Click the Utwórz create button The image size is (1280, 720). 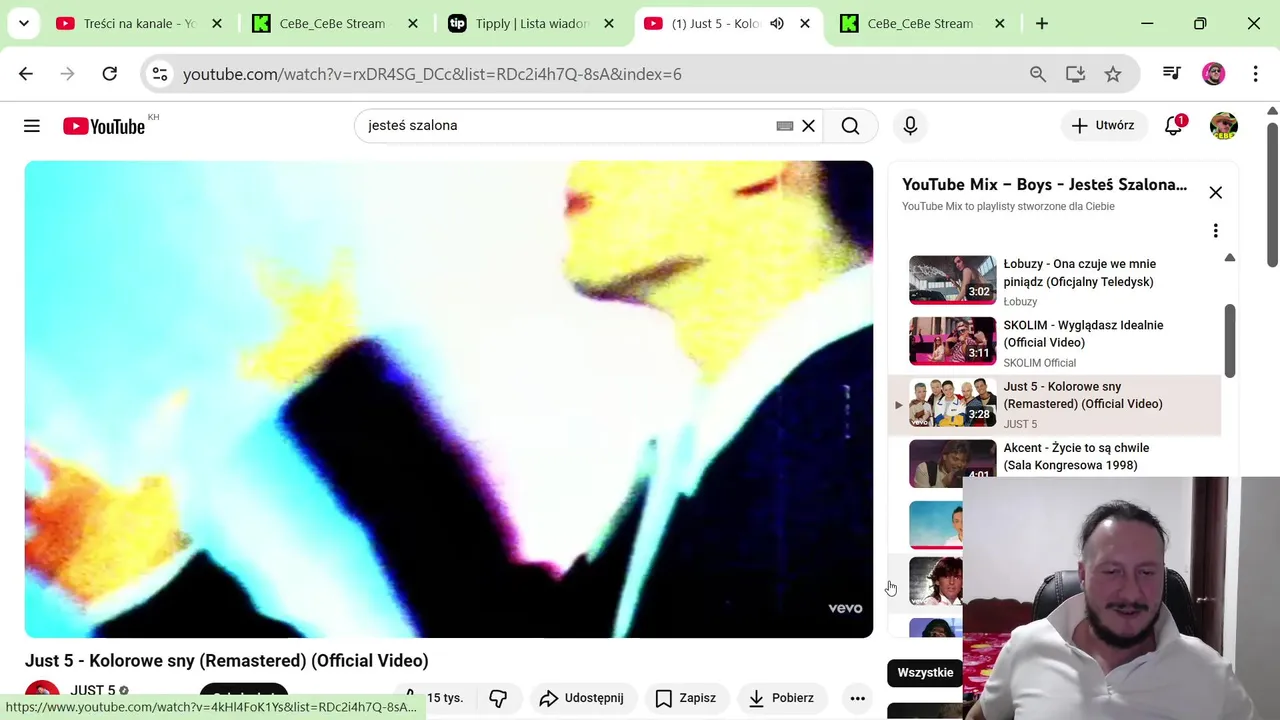click(1103, 125)
